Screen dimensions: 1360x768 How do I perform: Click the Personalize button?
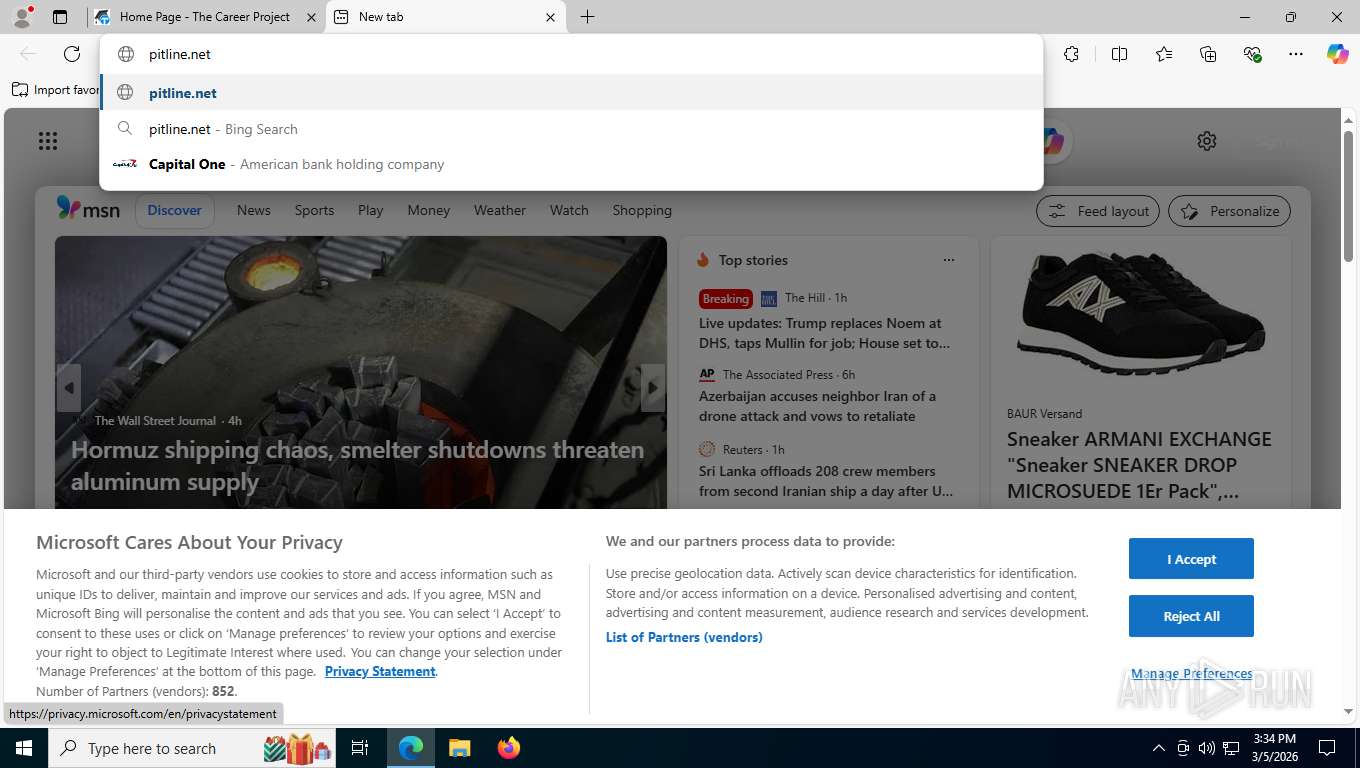point(1230,211)
